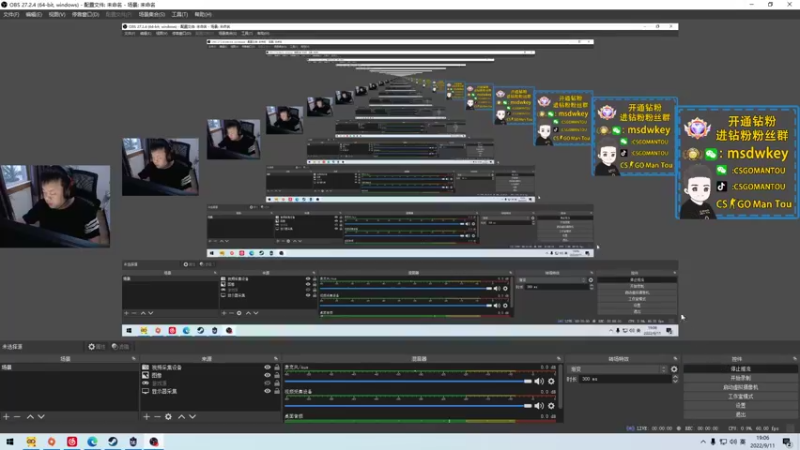Adjust the 视频采集设备 volume slider

coord(408,406)
